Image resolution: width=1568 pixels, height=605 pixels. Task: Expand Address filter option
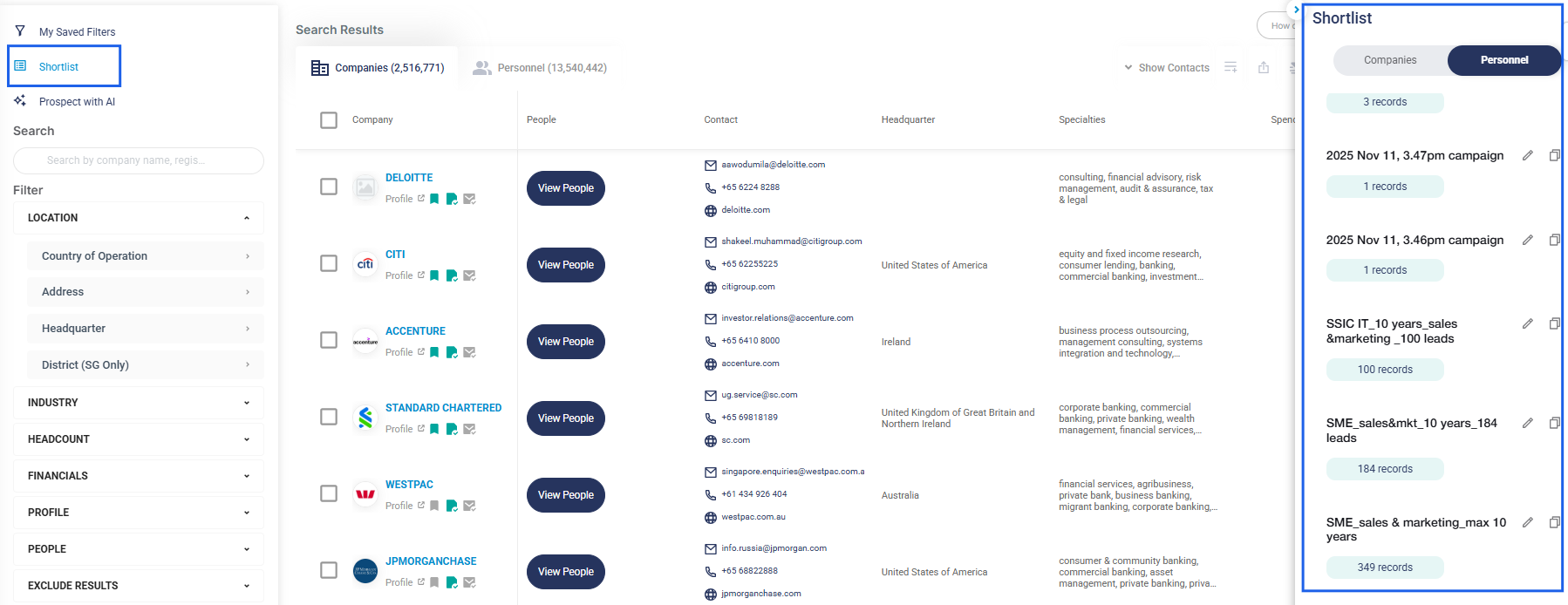[145, 292]
